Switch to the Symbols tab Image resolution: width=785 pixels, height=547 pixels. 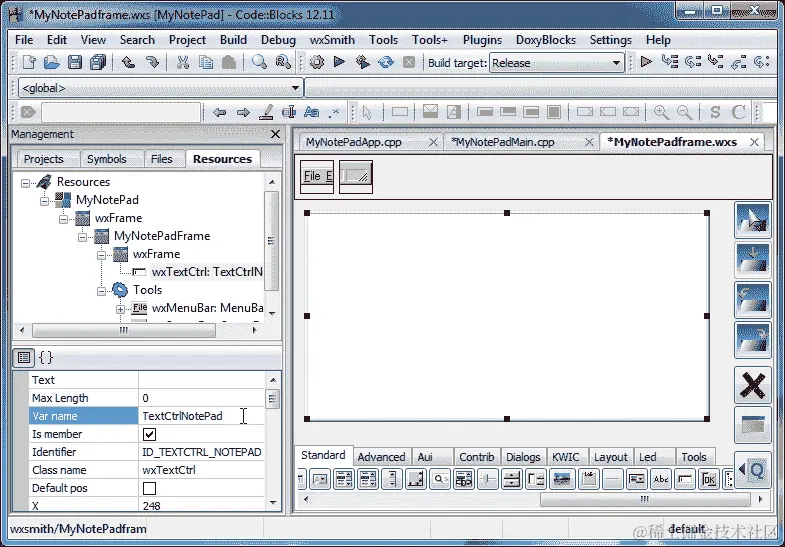[x=107, y=159]
